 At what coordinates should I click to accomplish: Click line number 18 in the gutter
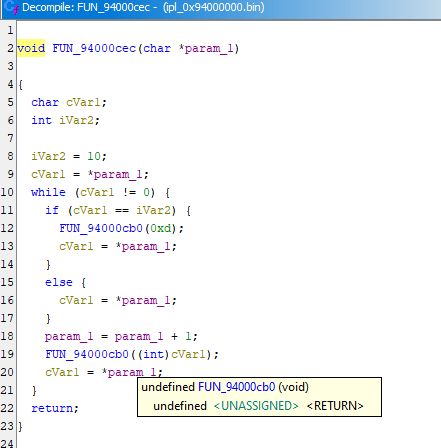pos(7,336)
